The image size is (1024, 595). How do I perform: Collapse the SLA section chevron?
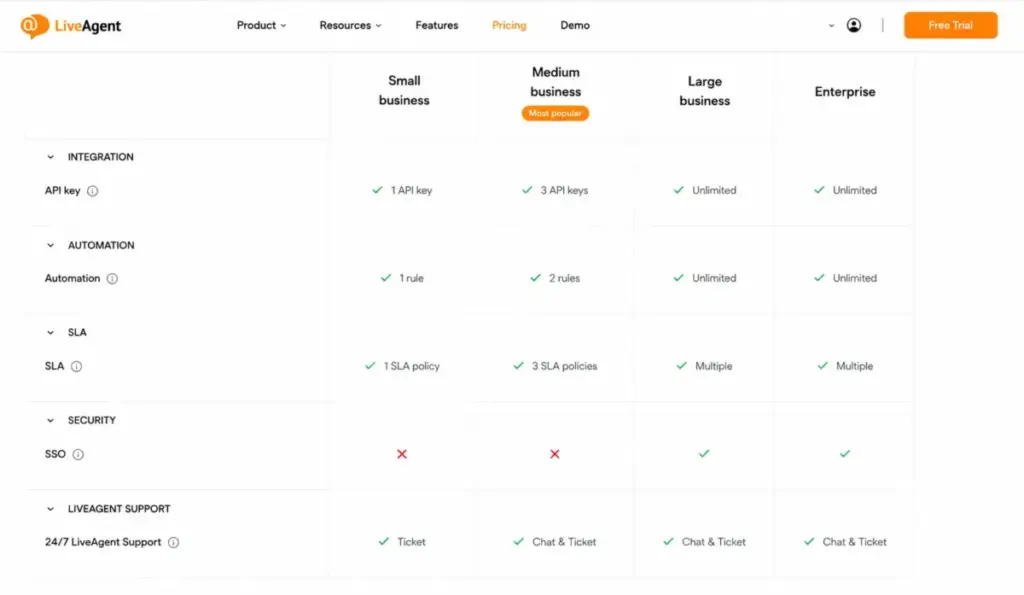coord(50,333)
